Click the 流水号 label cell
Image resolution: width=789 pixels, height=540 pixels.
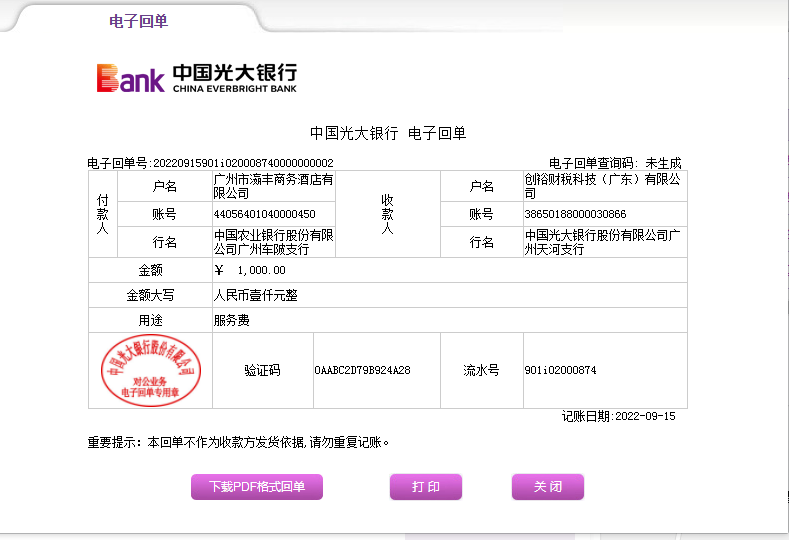point(482,370)
